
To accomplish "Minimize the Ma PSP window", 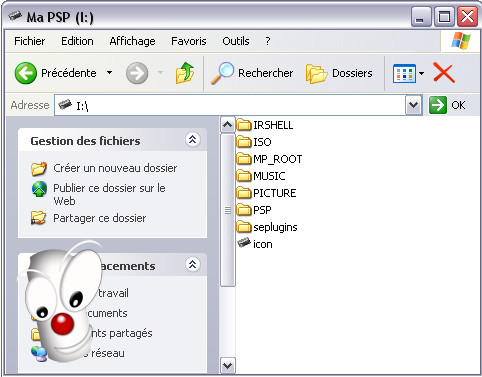I will 421,17.
